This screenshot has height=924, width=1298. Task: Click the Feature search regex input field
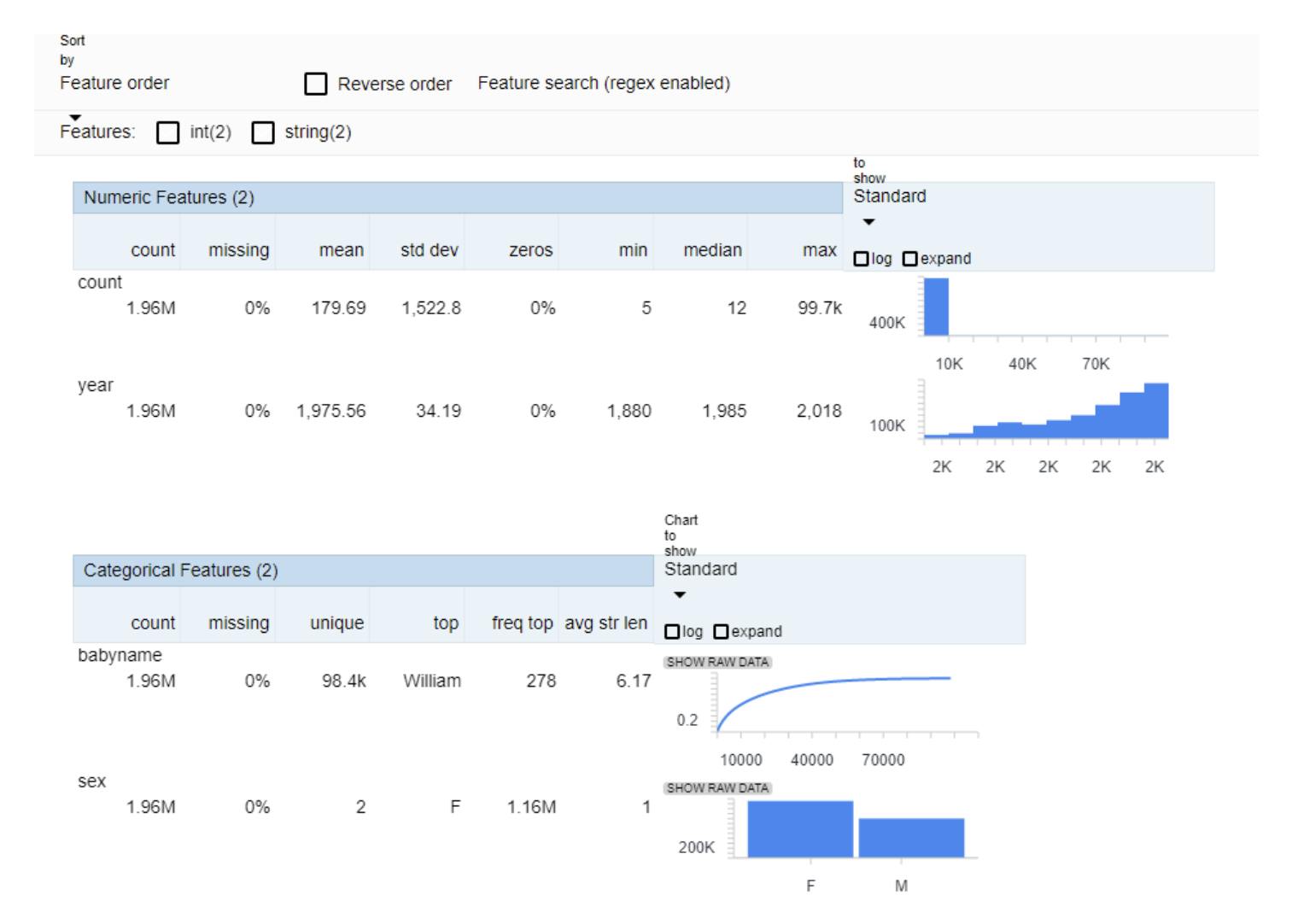point(604,84)
